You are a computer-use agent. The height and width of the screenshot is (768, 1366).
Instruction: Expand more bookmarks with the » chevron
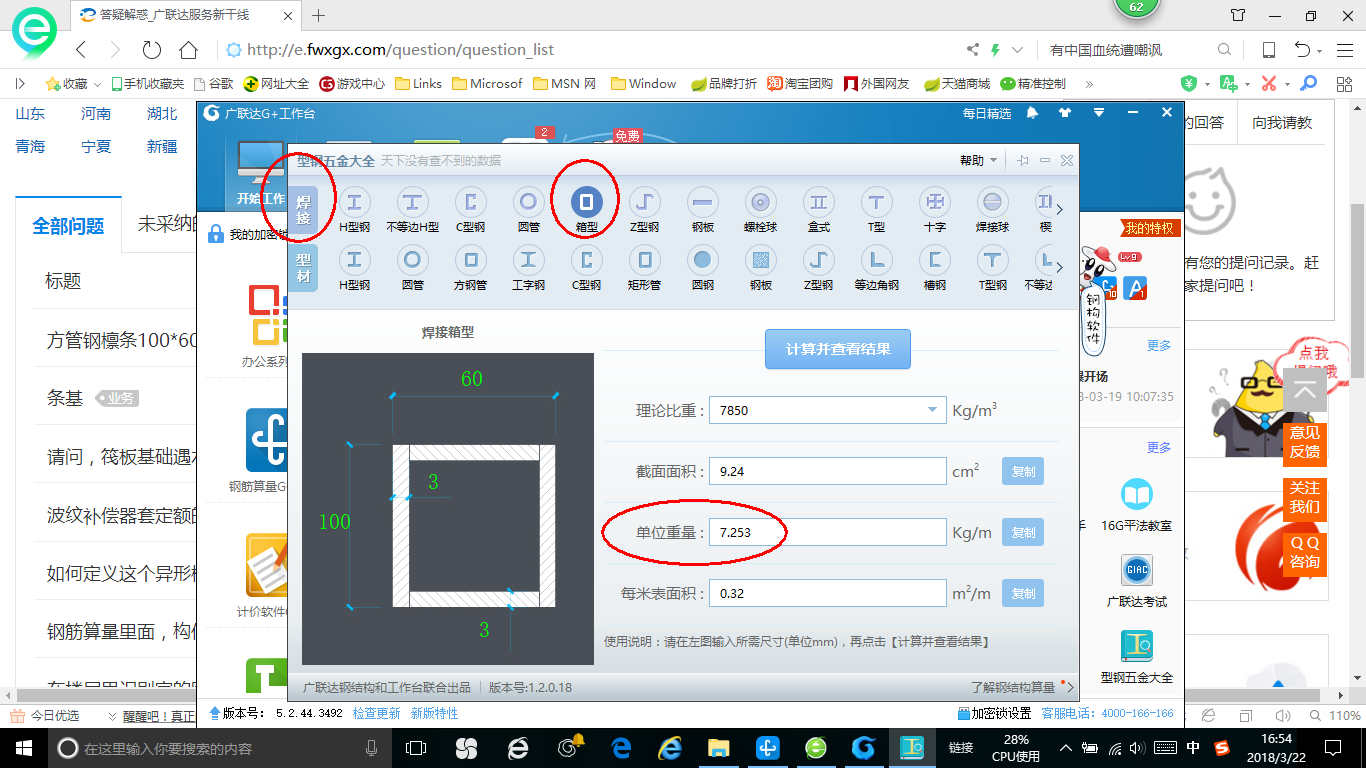tap(1089, 84)
